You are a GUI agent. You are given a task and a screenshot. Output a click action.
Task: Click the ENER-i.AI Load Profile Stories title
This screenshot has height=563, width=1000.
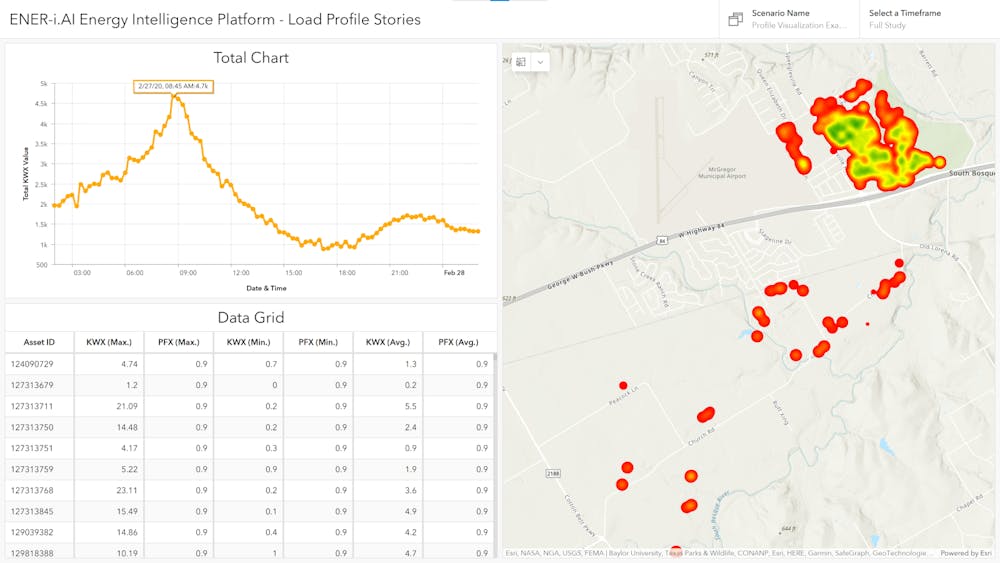pyautogui.click(x=215, y=19)
